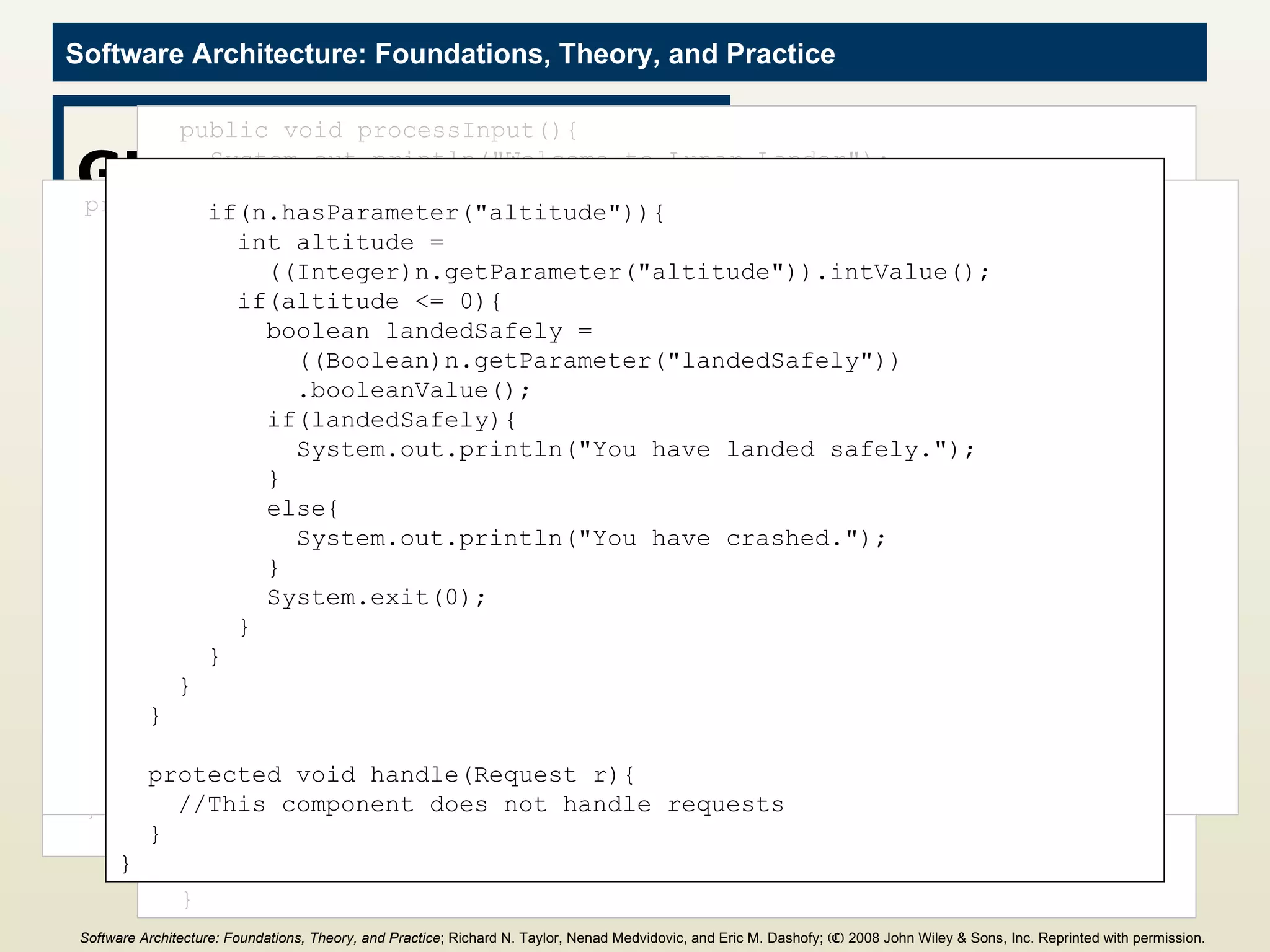Click the italic book title in footer
The width and height of the screenshot is (1270, 952).
click(260, 938)
